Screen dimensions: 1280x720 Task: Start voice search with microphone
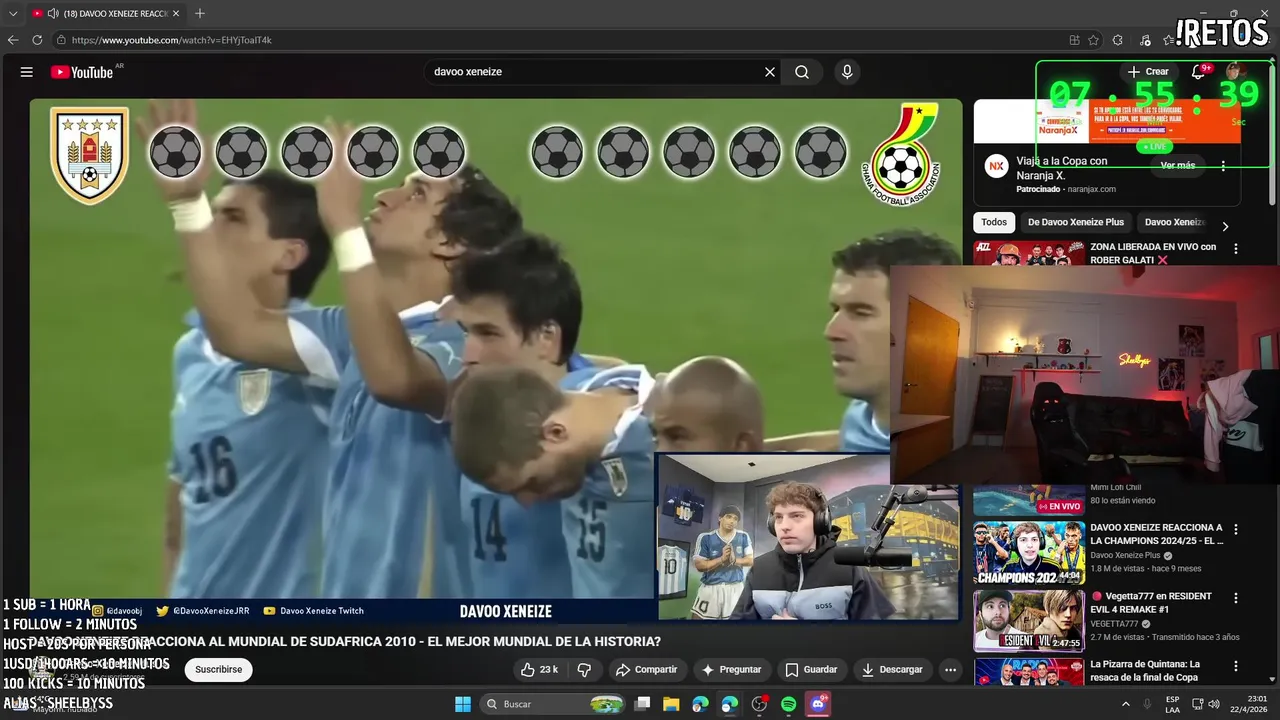click(x=847, y=72)
